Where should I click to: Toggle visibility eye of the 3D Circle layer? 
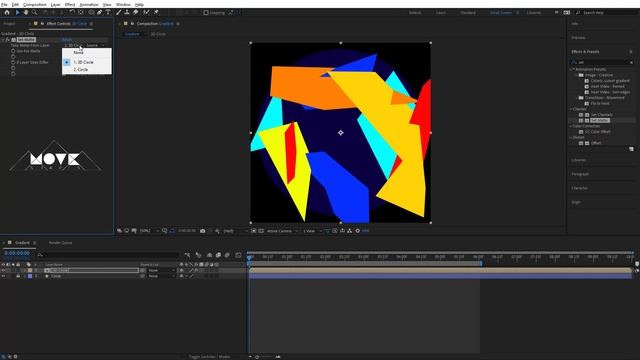3,270
